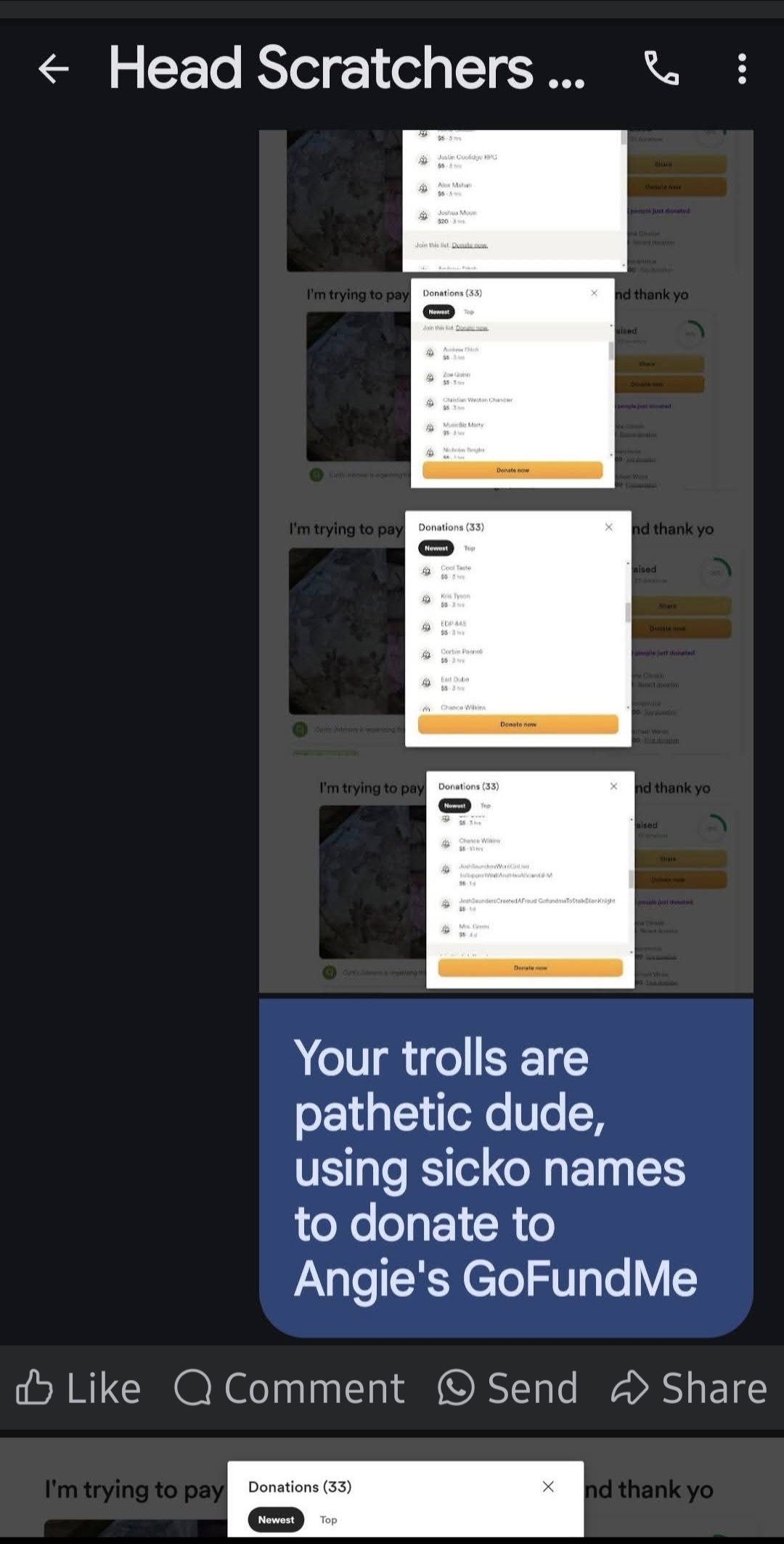Select the 'Your trolls are pathetic dude' message
Viewport: 784px width, 1544px height.
(506, 1167)
